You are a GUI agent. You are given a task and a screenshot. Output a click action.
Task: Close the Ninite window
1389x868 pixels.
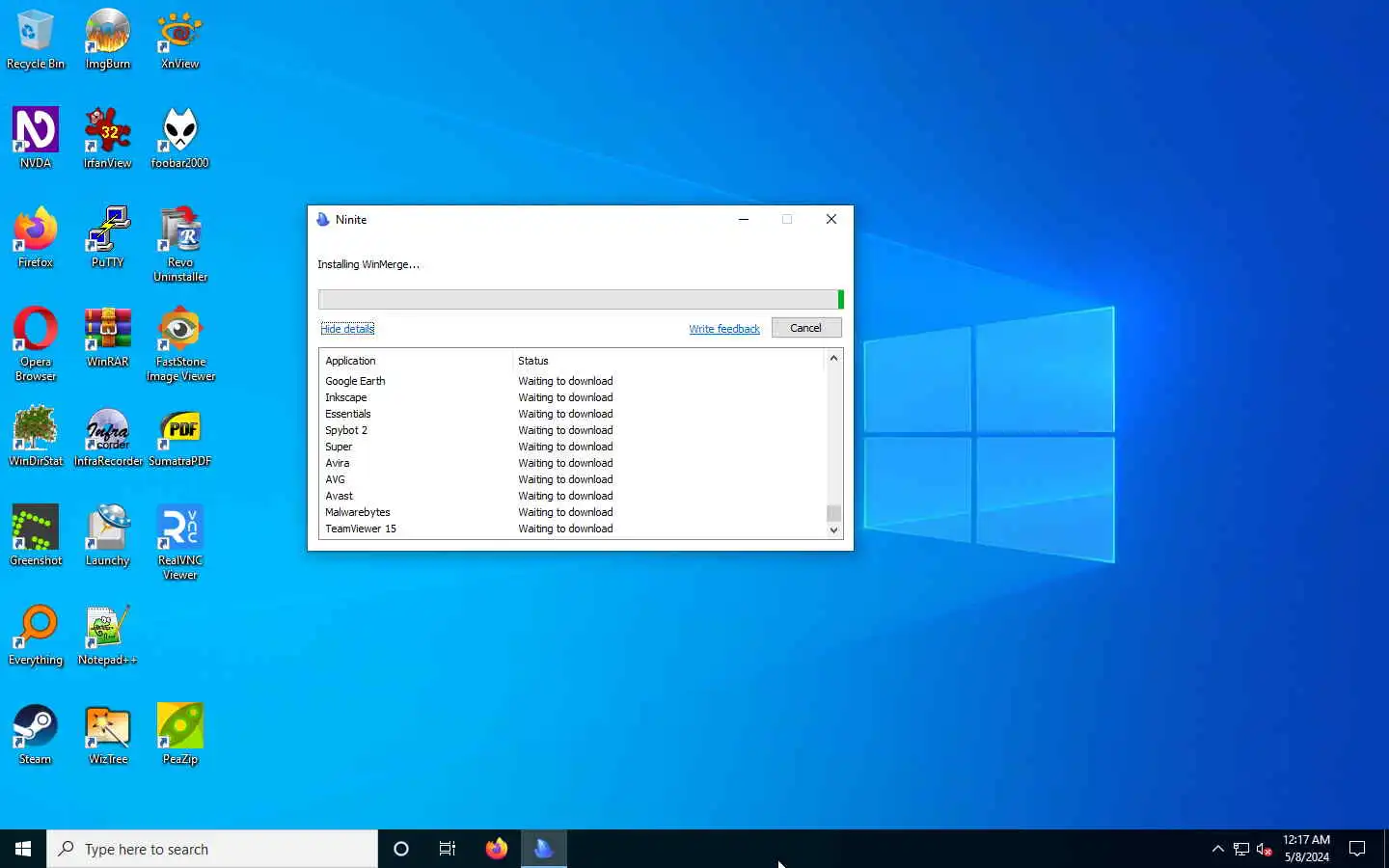click(x=831, y=219)
